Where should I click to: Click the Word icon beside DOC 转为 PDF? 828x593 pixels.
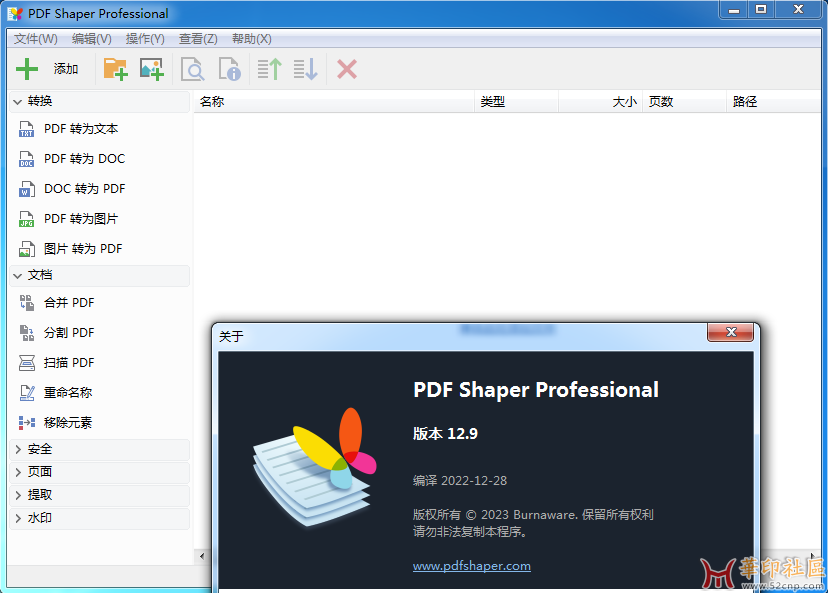(x=26, y=189)
